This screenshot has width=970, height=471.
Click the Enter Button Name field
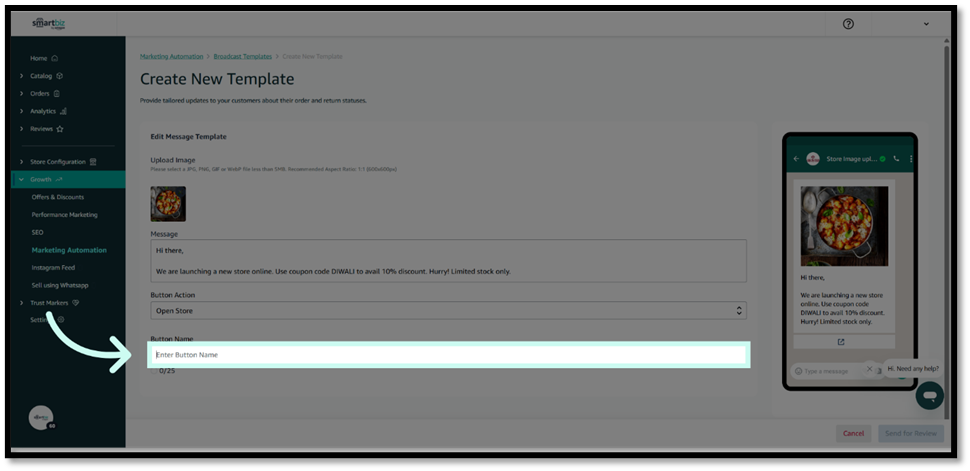click(447, 355)
